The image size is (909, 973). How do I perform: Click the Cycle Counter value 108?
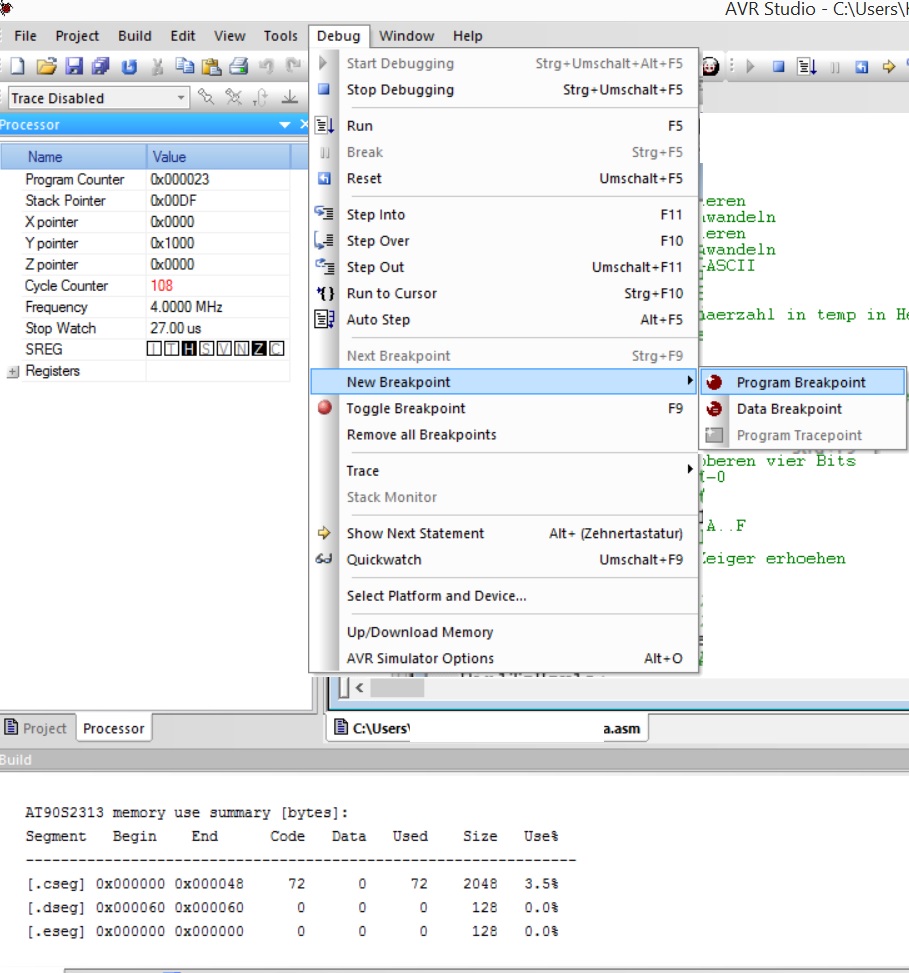coord(161,285)
